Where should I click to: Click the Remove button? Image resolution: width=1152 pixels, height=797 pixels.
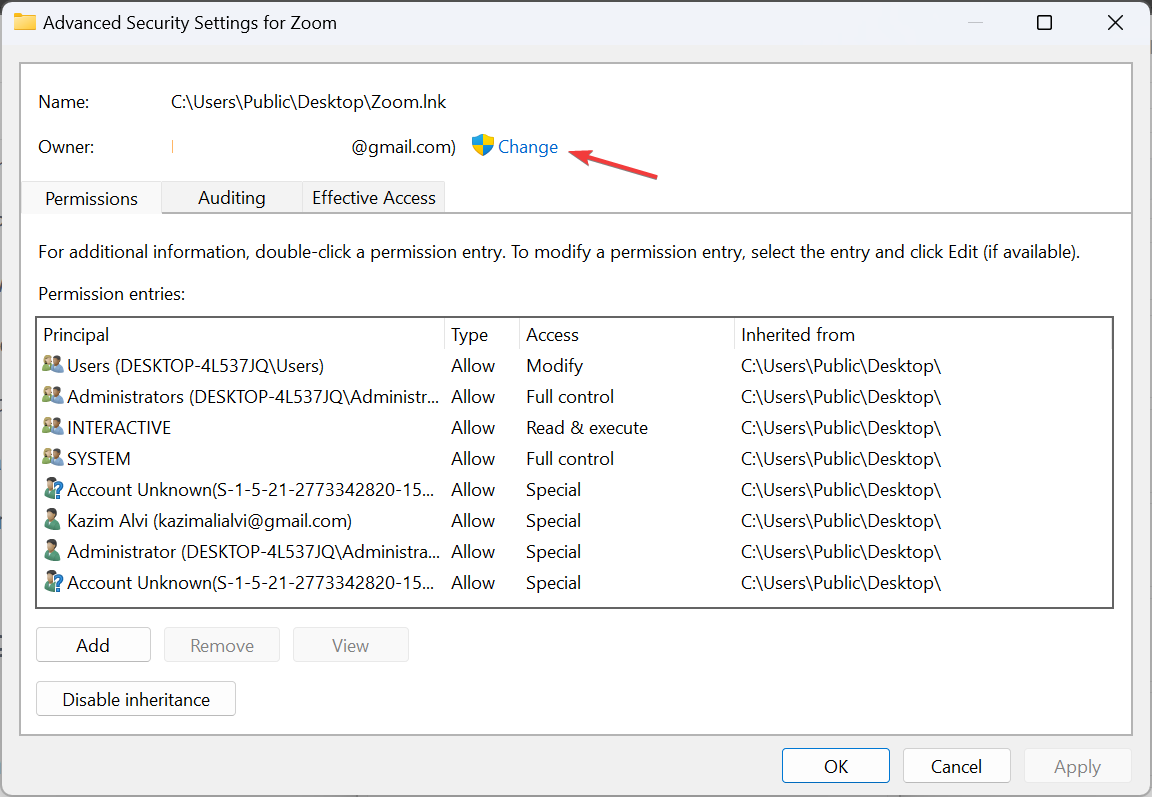(222, 645)
